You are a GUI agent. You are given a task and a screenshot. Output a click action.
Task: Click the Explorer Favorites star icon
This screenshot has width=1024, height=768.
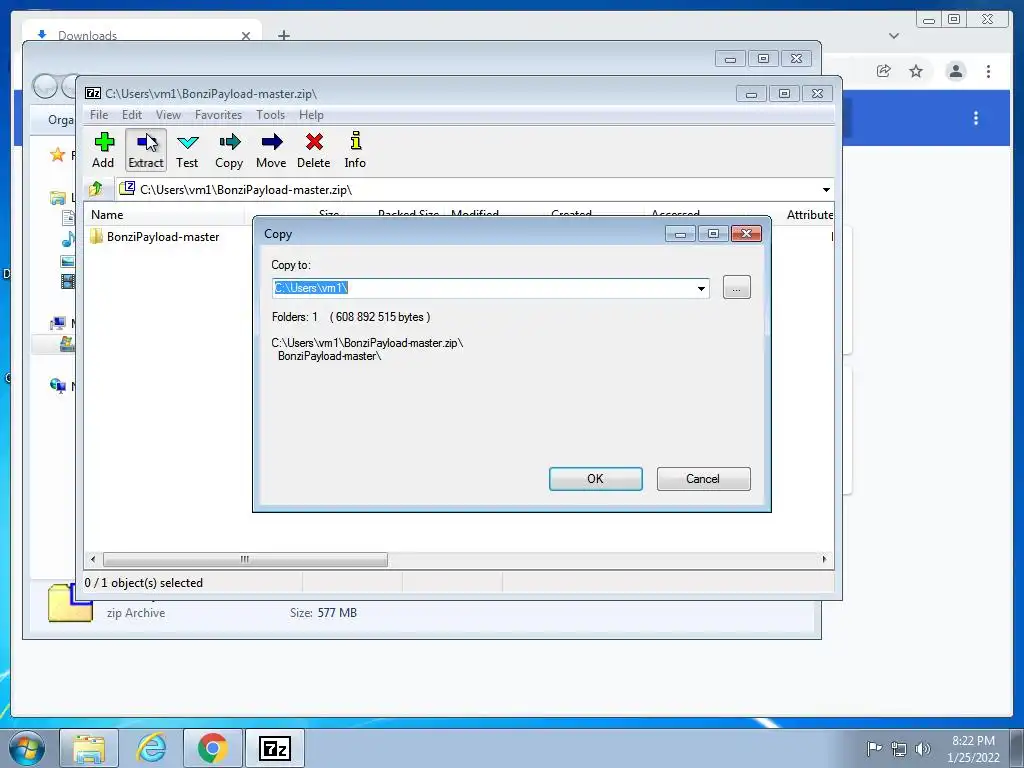[x=57, y=155]
